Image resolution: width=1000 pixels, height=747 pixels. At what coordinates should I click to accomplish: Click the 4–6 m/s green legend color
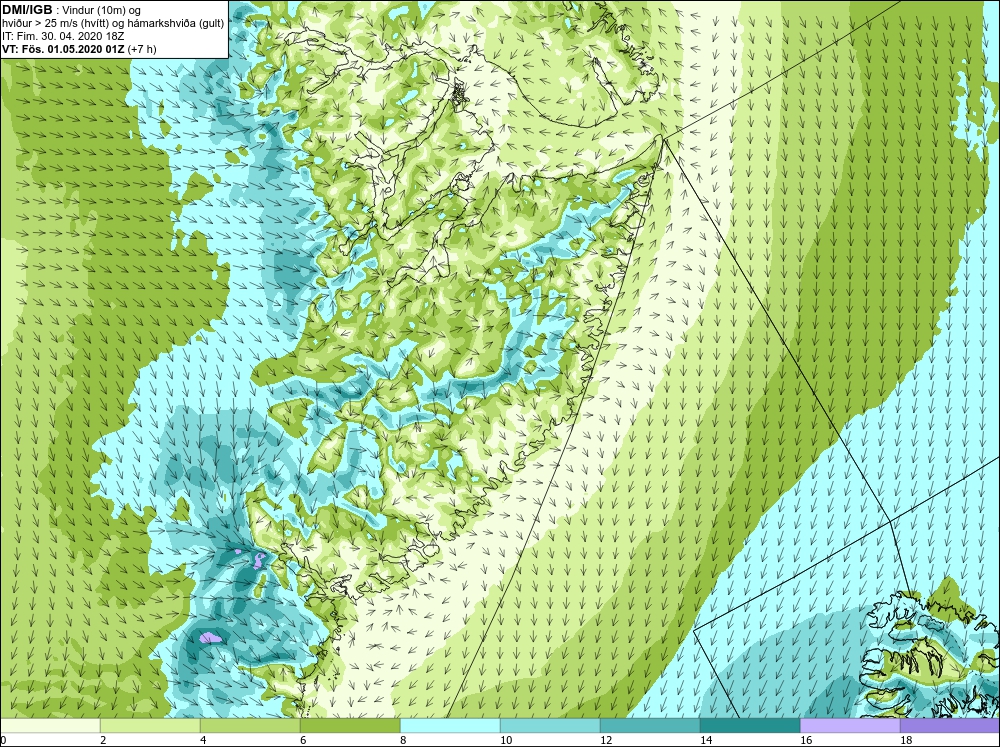coord(250,726)
